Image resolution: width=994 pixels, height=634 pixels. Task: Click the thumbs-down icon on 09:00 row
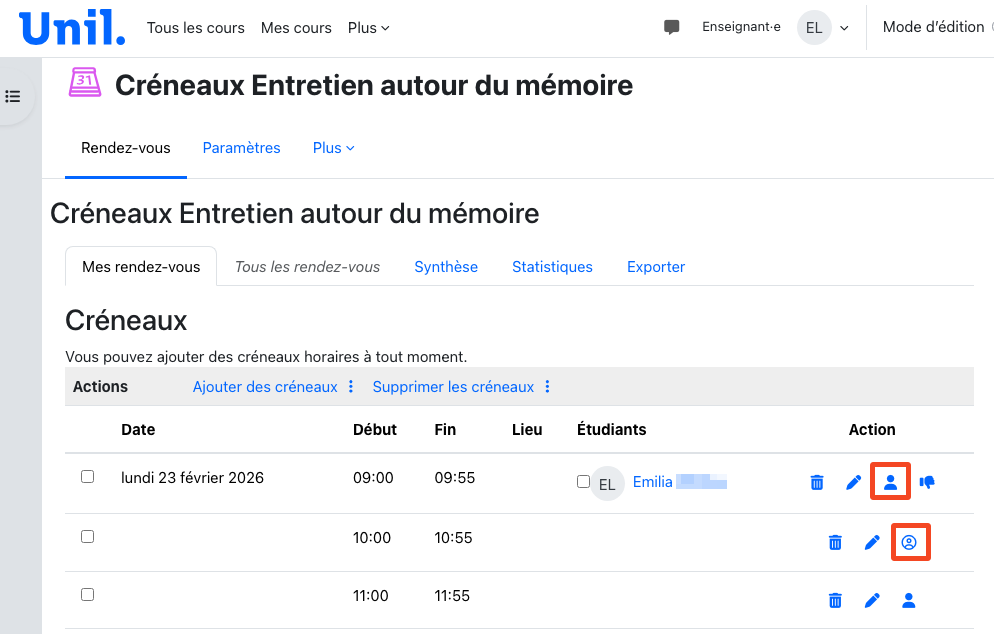pyautogui.click(x=927, y=483)
